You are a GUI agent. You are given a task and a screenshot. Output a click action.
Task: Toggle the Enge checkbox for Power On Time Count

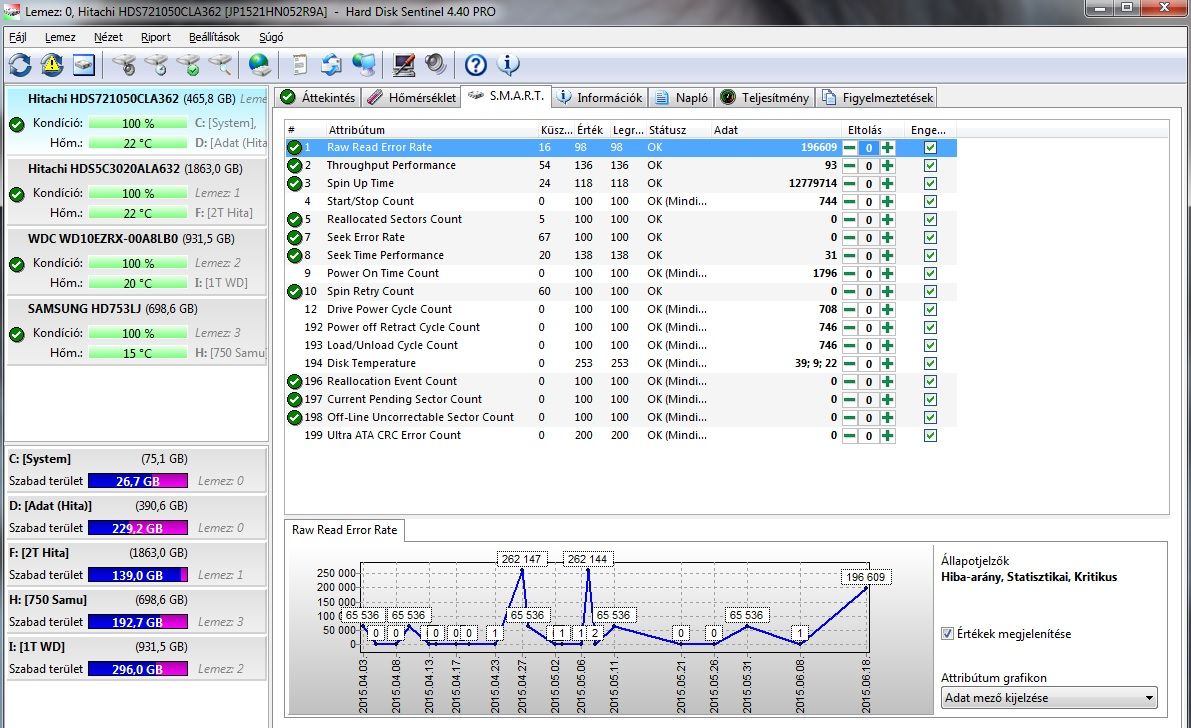tap(930, 274)
